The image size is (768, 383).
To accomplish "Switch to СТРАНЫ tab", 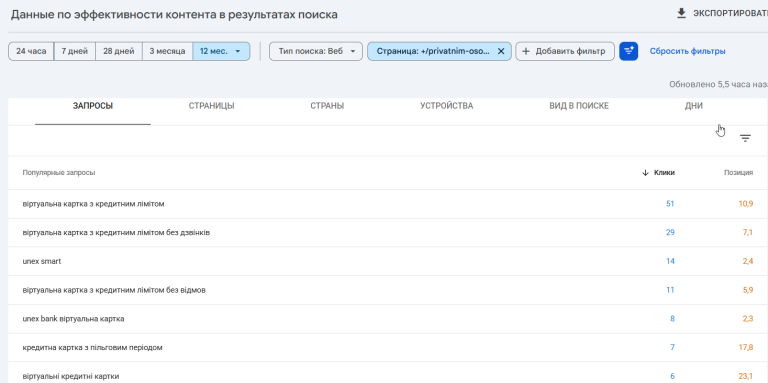I will tap(327, 106).
